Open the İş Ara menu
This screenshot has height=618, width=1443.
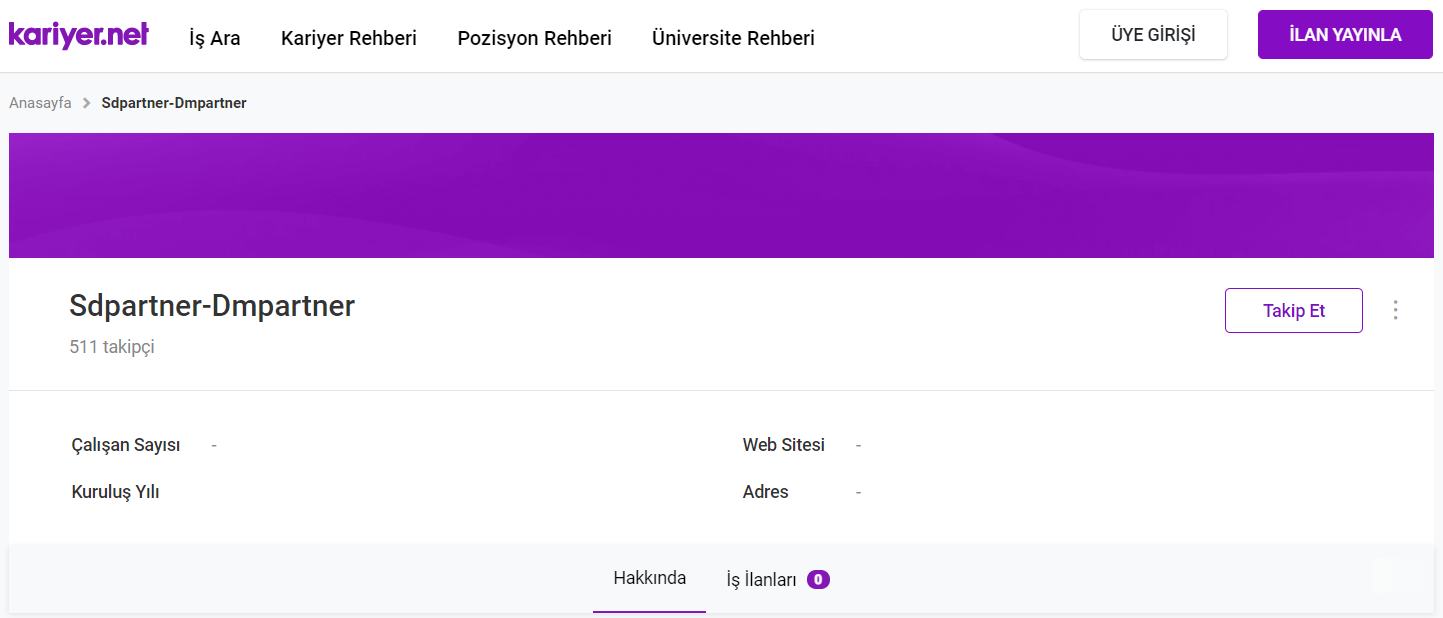[x=214, y=38]
